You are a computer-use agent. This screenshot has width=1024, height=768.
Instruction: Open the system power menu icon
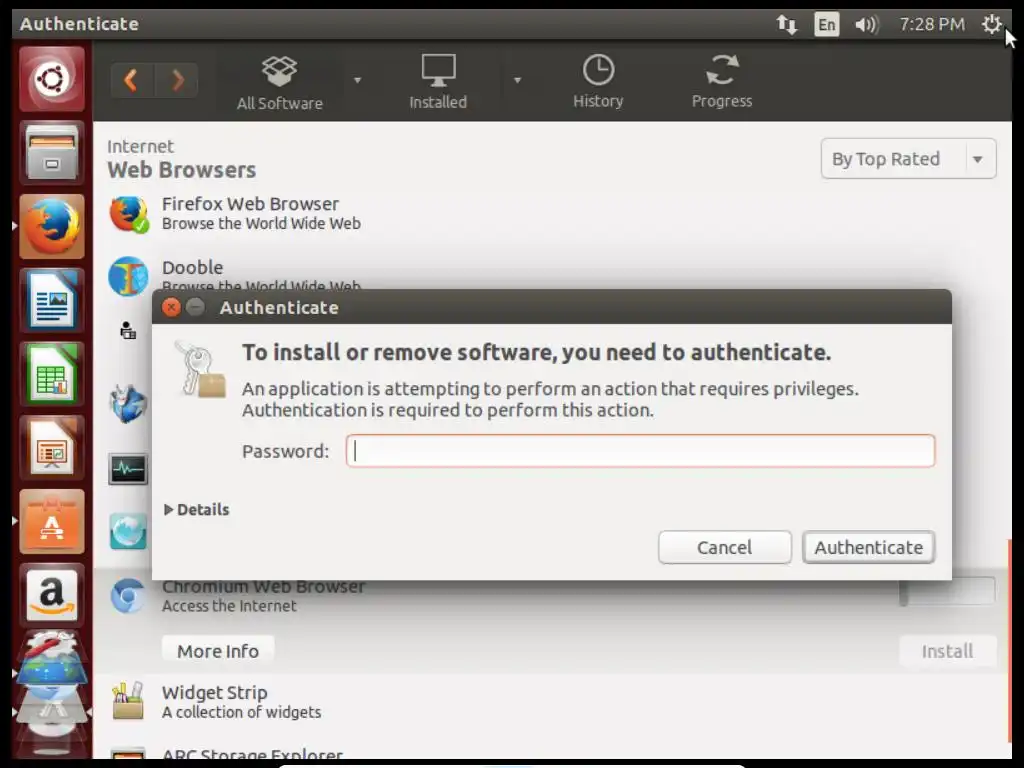(991, 24)
